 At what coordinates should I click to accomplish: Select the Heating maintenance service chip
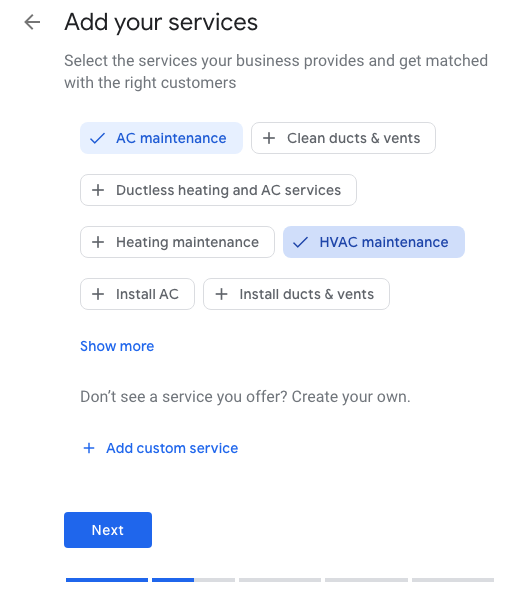tap(177, 242)
